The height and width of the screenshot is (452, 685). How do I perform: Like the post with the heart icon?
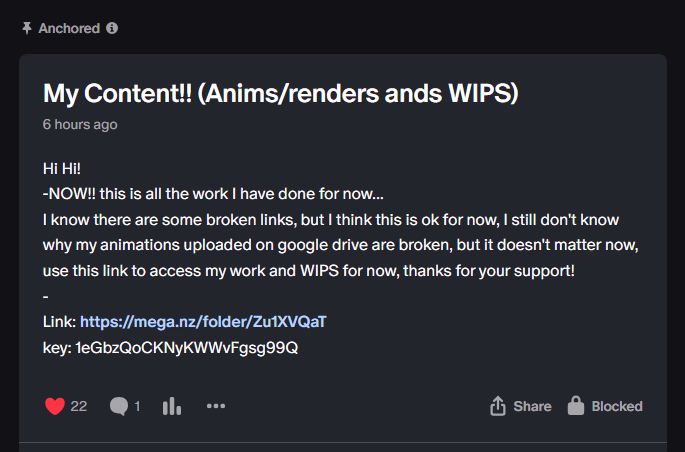pyautogui.click(x=55, y=406)
